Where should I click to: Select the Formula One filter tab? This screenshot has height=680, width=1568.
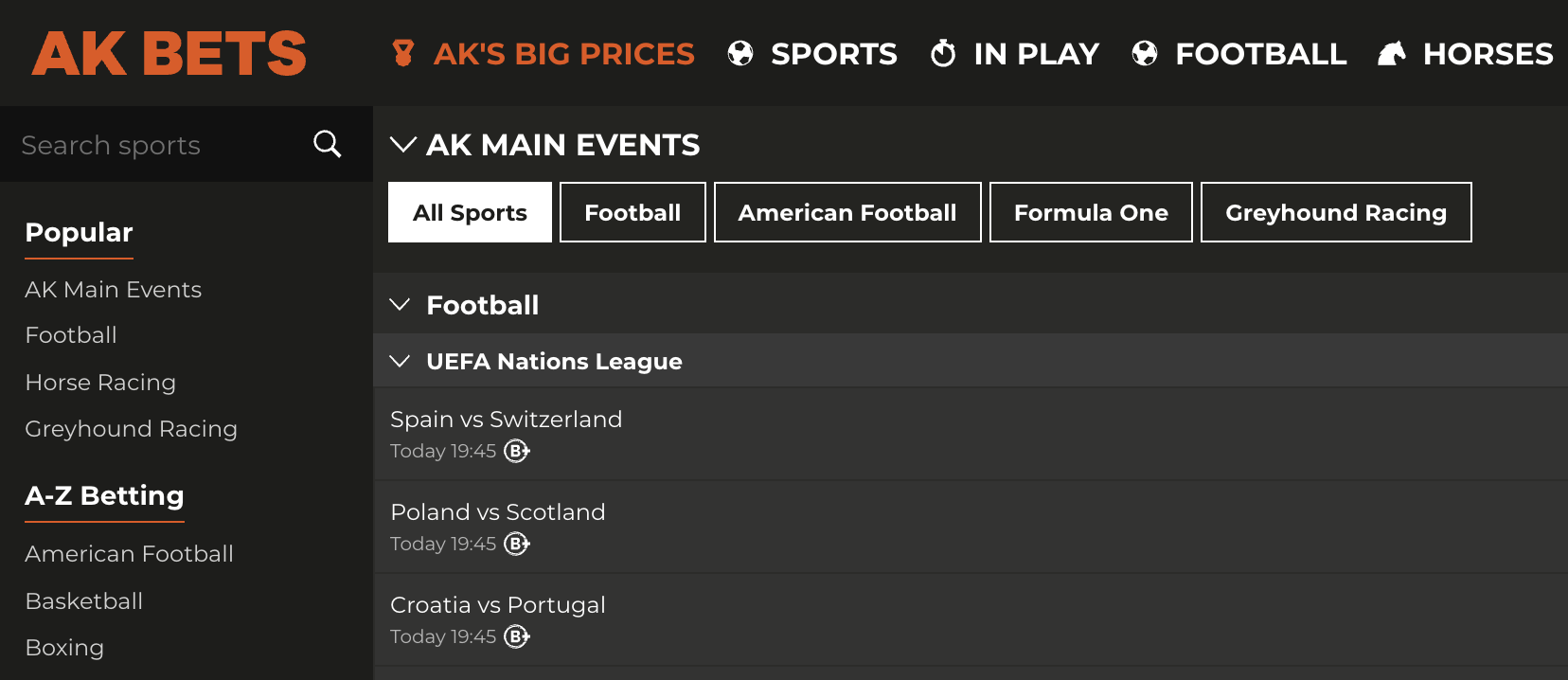point(1091,212)
